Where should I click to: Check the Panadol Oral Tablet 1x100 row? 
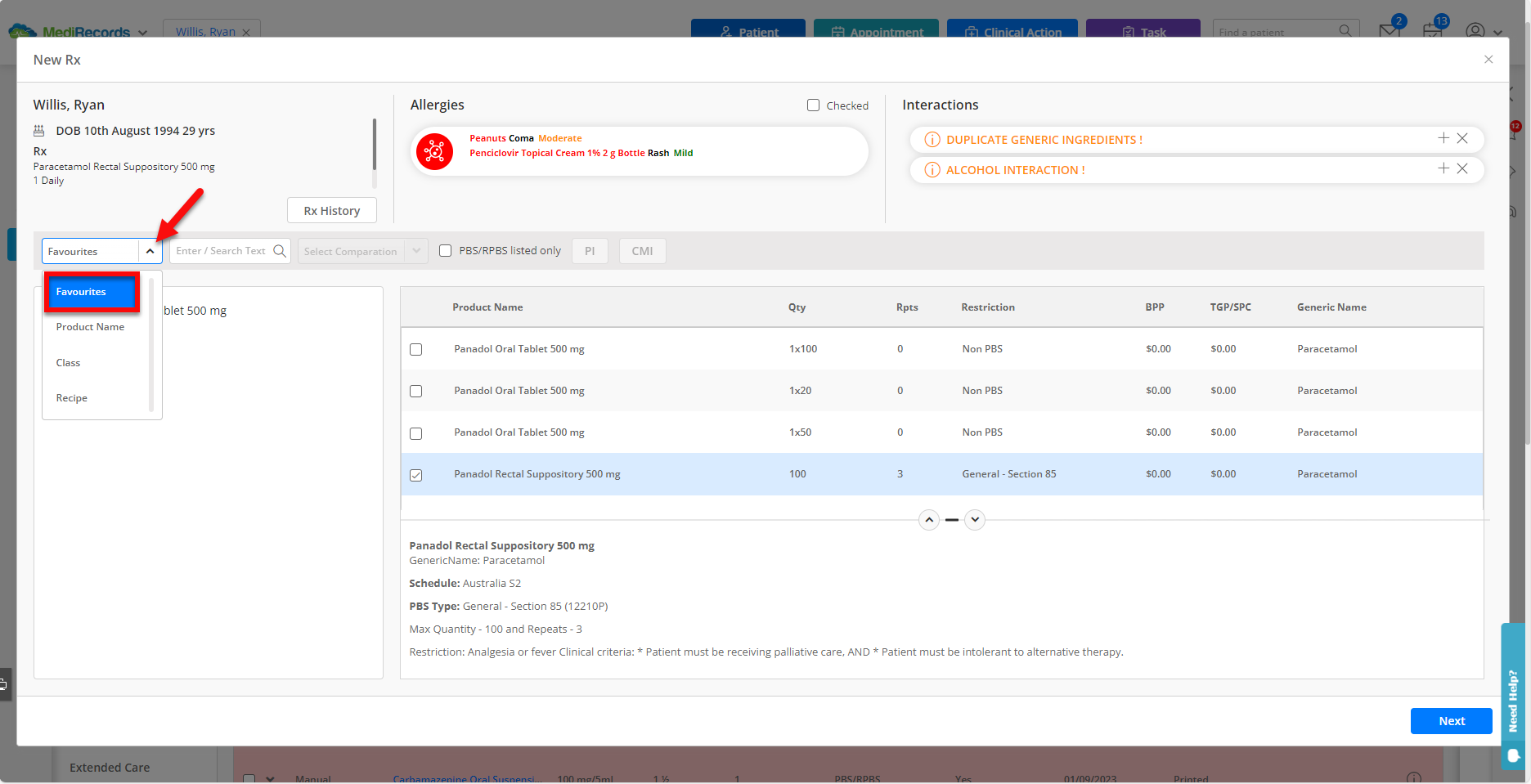415,350
